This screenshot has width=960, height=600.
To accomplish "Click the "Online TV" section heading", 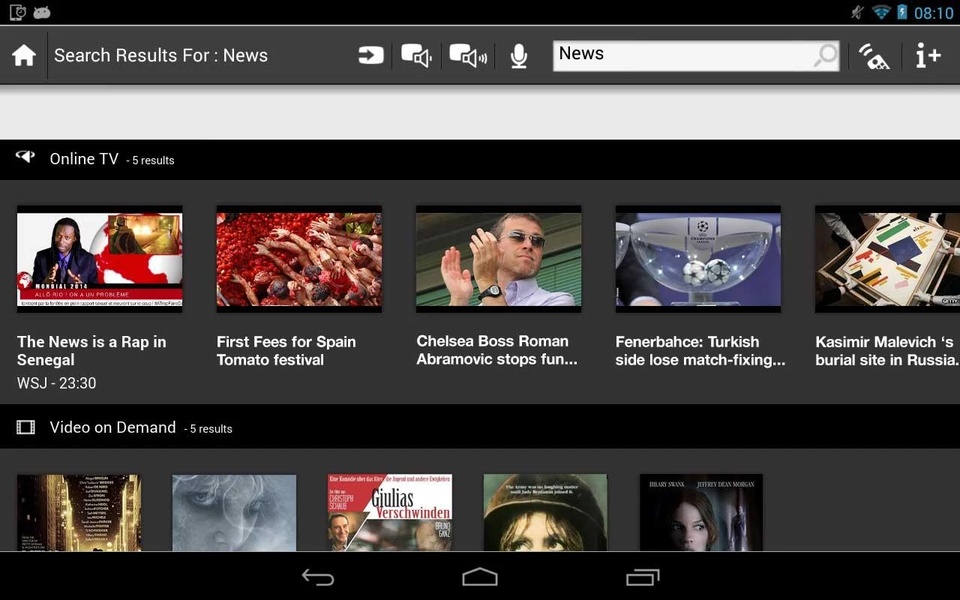I will (84, 159).
